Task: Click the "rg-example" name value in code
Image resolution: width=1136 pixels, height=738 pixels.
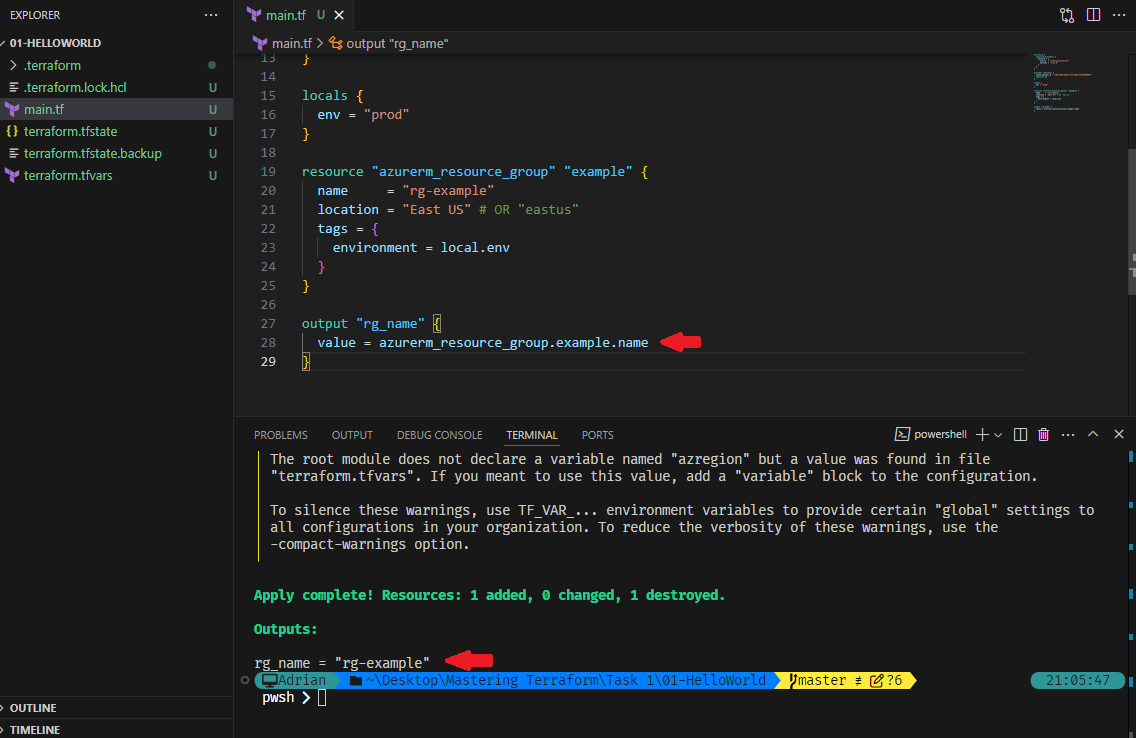Action: coord(448,190)
